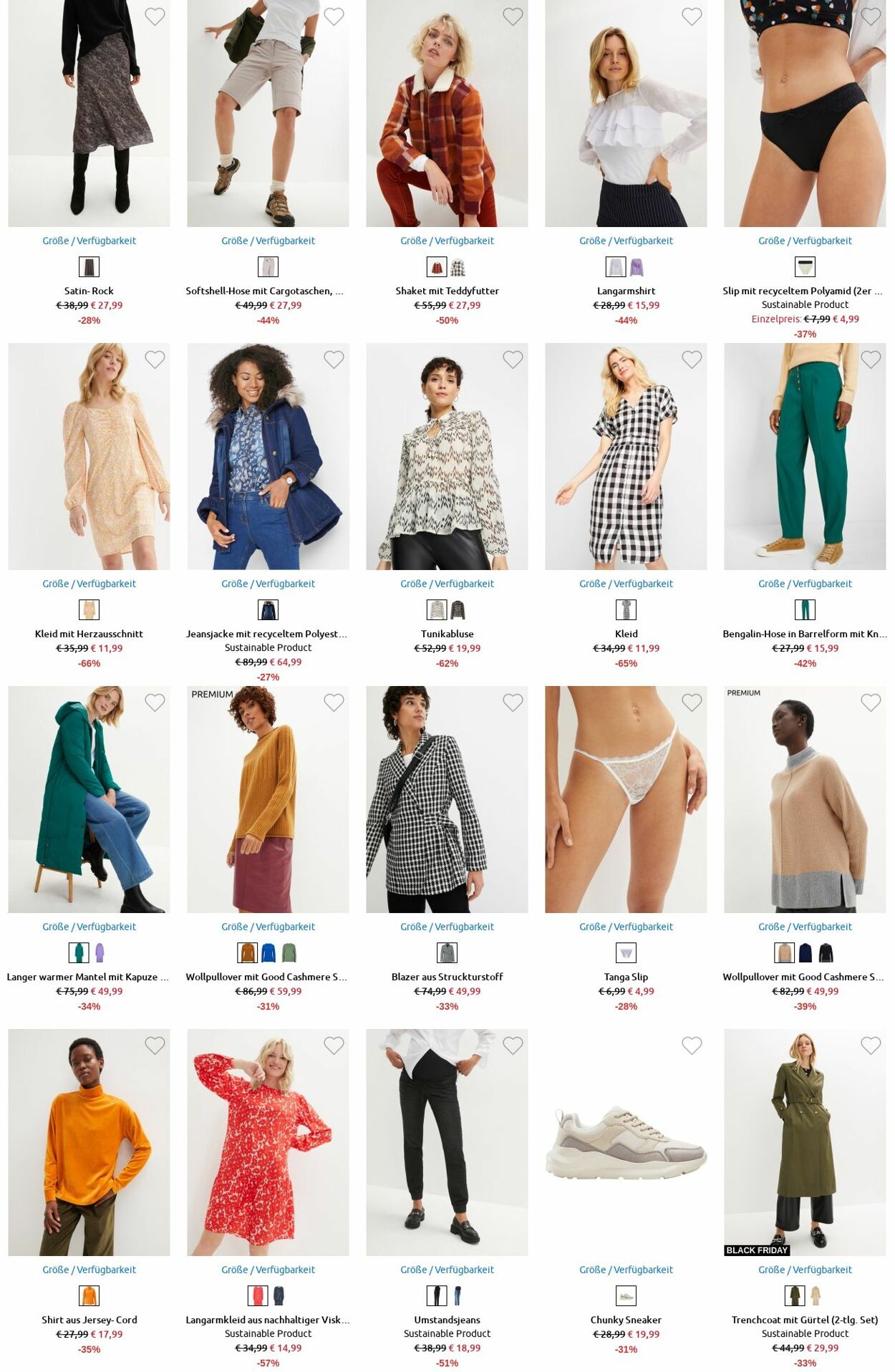The height and width of the screenshot is (1372, 895).
Task: Click heart on Trenchcoat mit Gürtel
Action: click(871, 1045)
